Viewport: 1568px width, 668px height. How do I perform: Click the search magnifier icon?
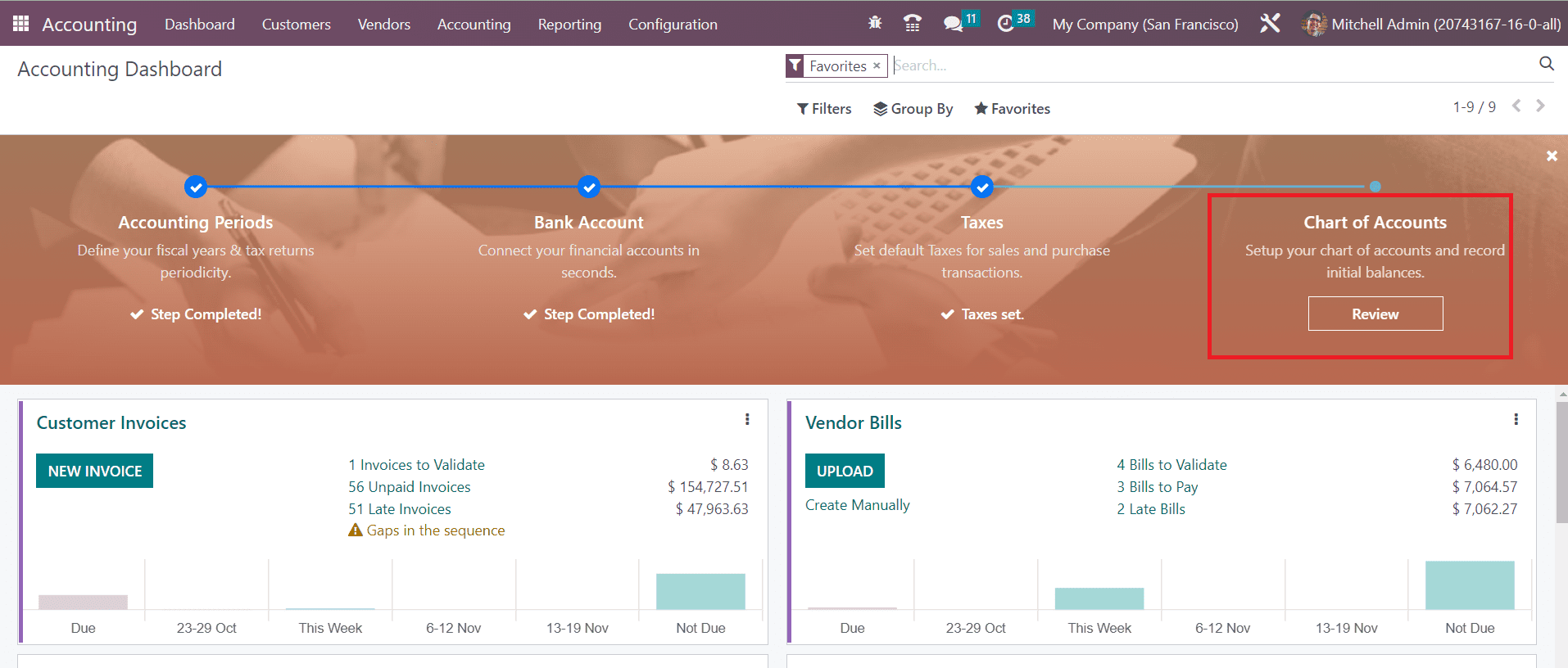point(1547,64)
